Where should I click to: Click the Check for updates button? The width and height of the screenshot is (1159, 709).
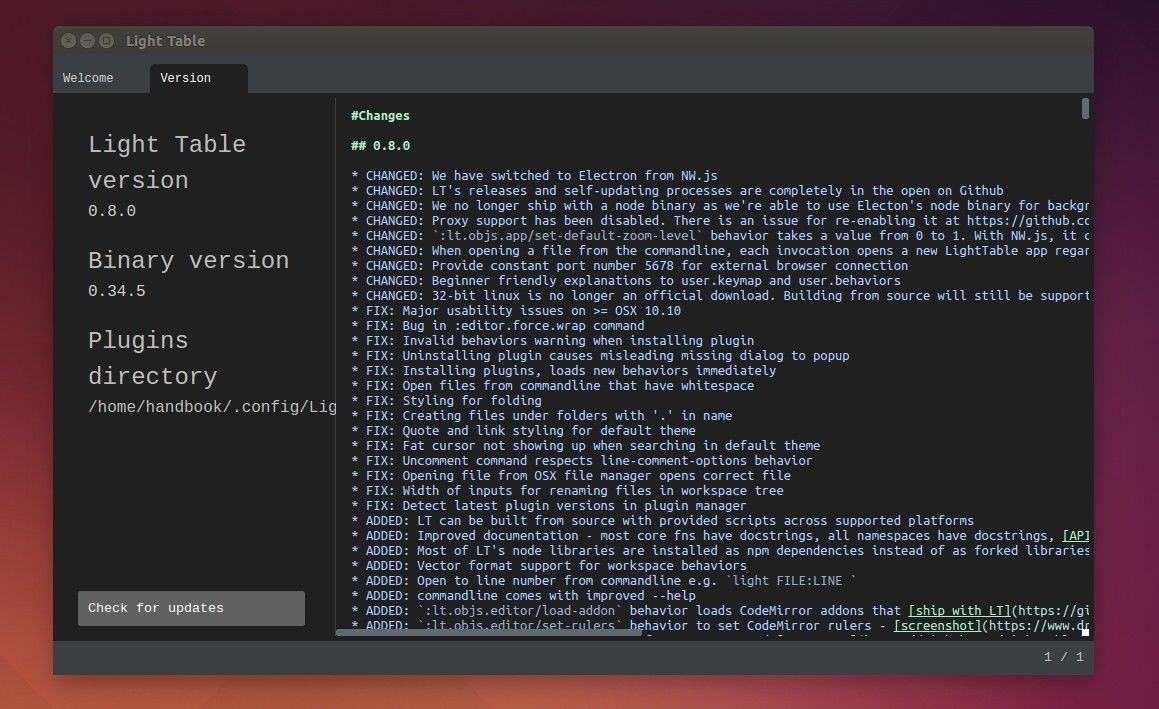coord(190,608)
